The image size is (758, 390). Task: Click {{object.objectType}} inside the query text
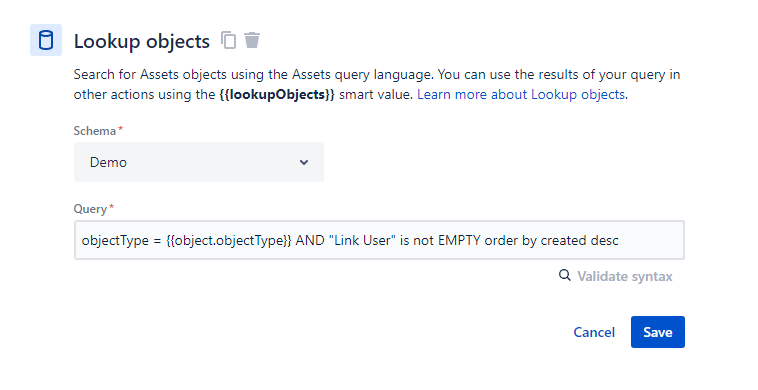(x=229, y=240)
